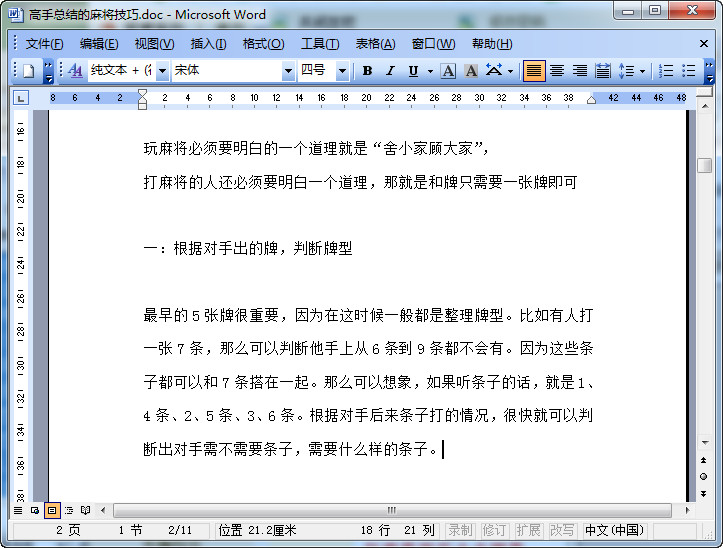This screenshot has width=723, height=548.
Task: Click the first line indent marker on ruler
Action: (x=142, y=93)
